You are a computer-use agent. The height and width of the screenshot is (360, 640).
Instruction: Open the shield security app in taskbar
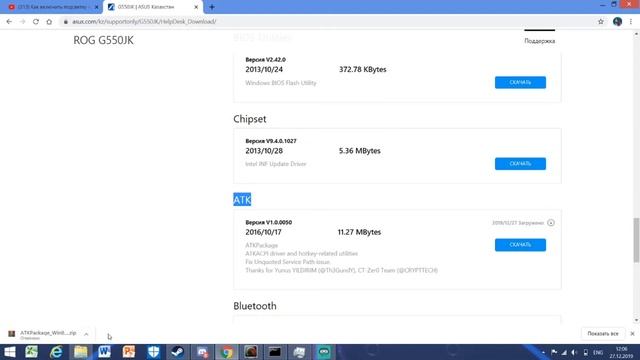pos(153,352)
